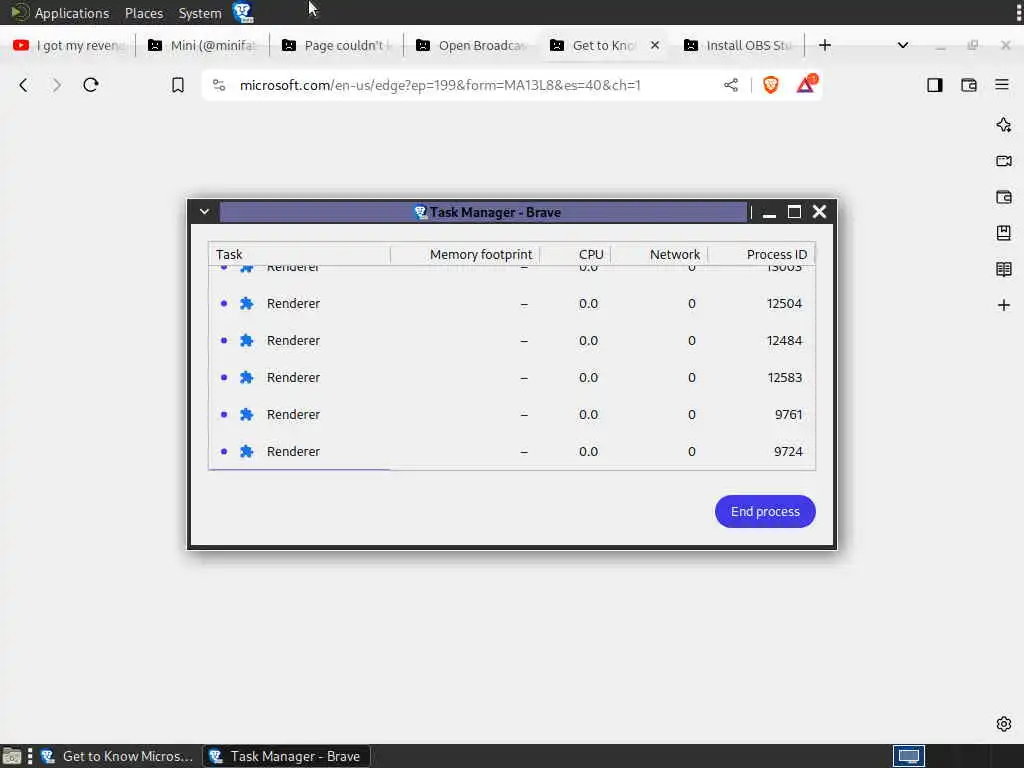The width and height of the screenshot is (1024, 768).
Task: Click process ID value 9724
Action: pos(788,451)
